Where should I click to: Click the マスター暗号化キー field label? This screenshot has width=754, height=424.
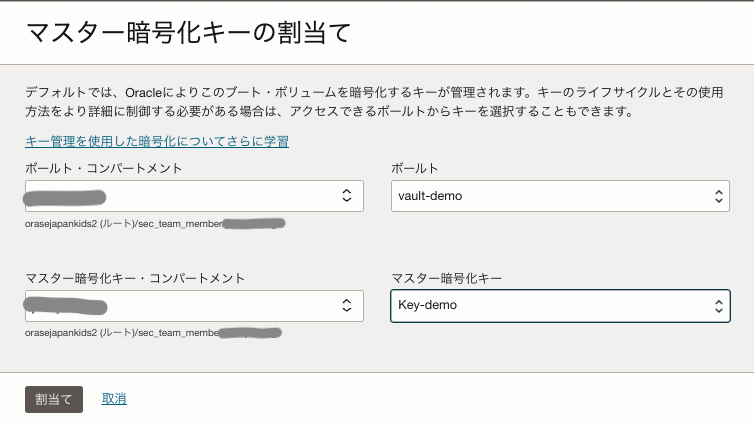(x=446, y=277)
